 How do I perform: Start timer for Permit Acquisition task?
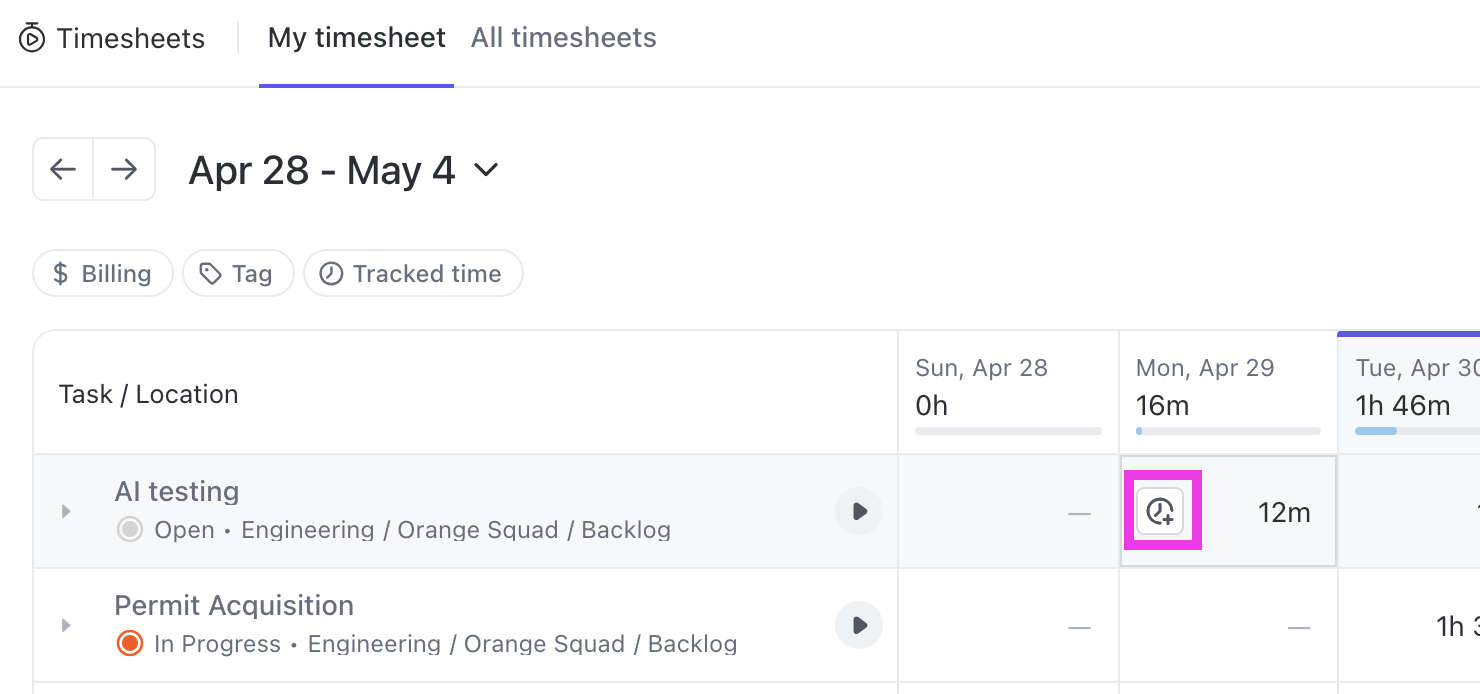(x=858, y=625)
